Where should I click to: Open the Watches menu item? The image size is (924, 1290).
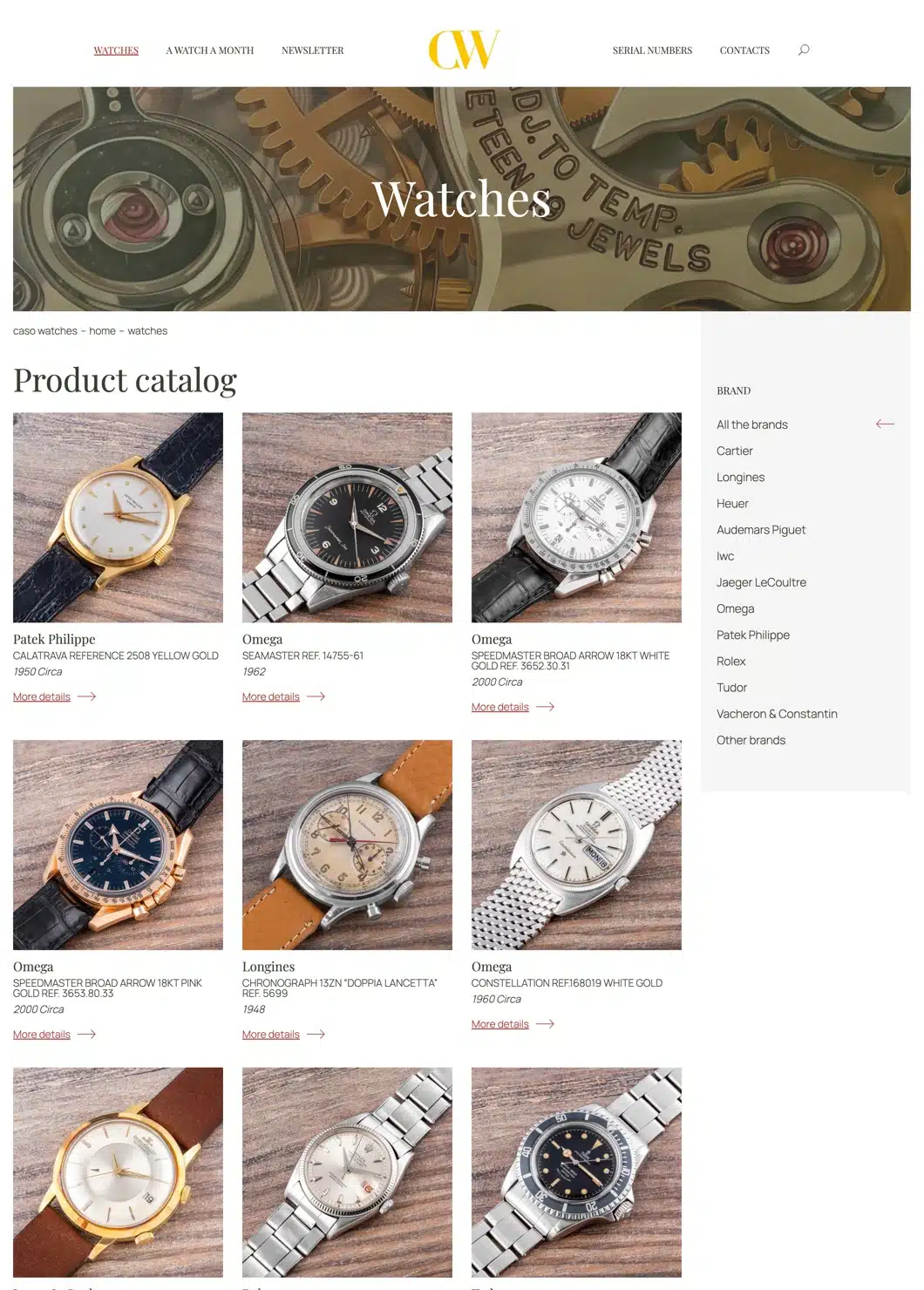116,51
